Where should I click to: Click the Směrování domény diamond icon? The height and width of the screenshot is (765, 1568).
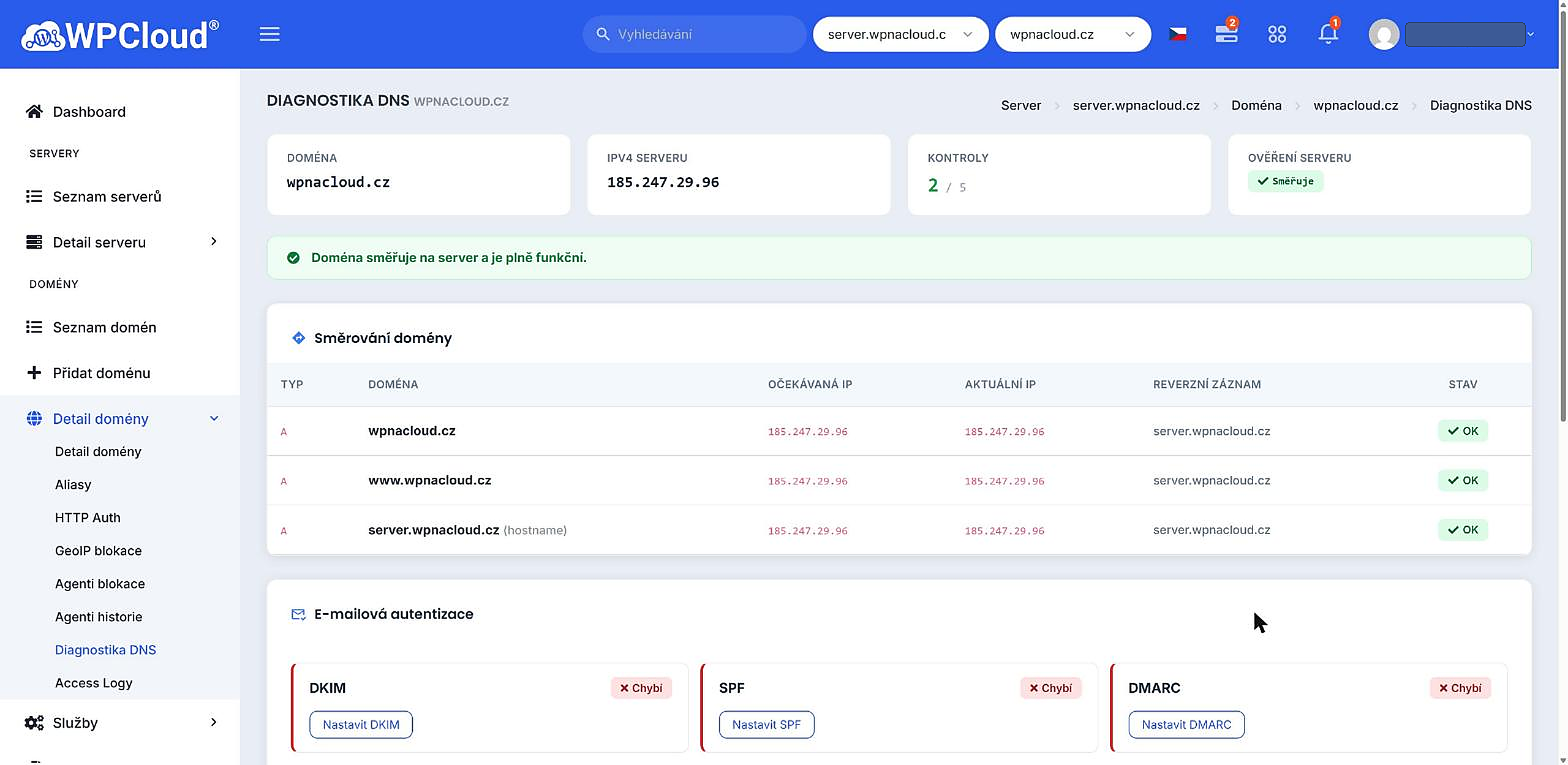(x=298, y=337)
